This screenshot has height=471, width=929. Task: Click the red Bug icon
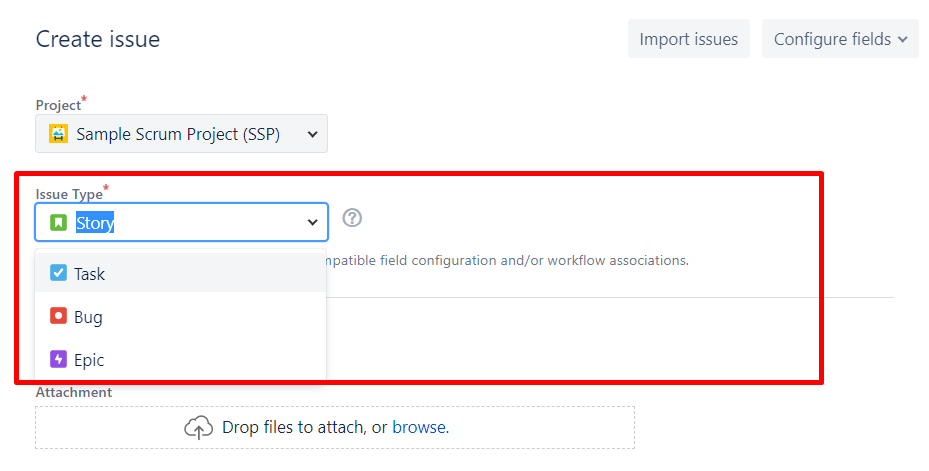(x=58, y=317)
